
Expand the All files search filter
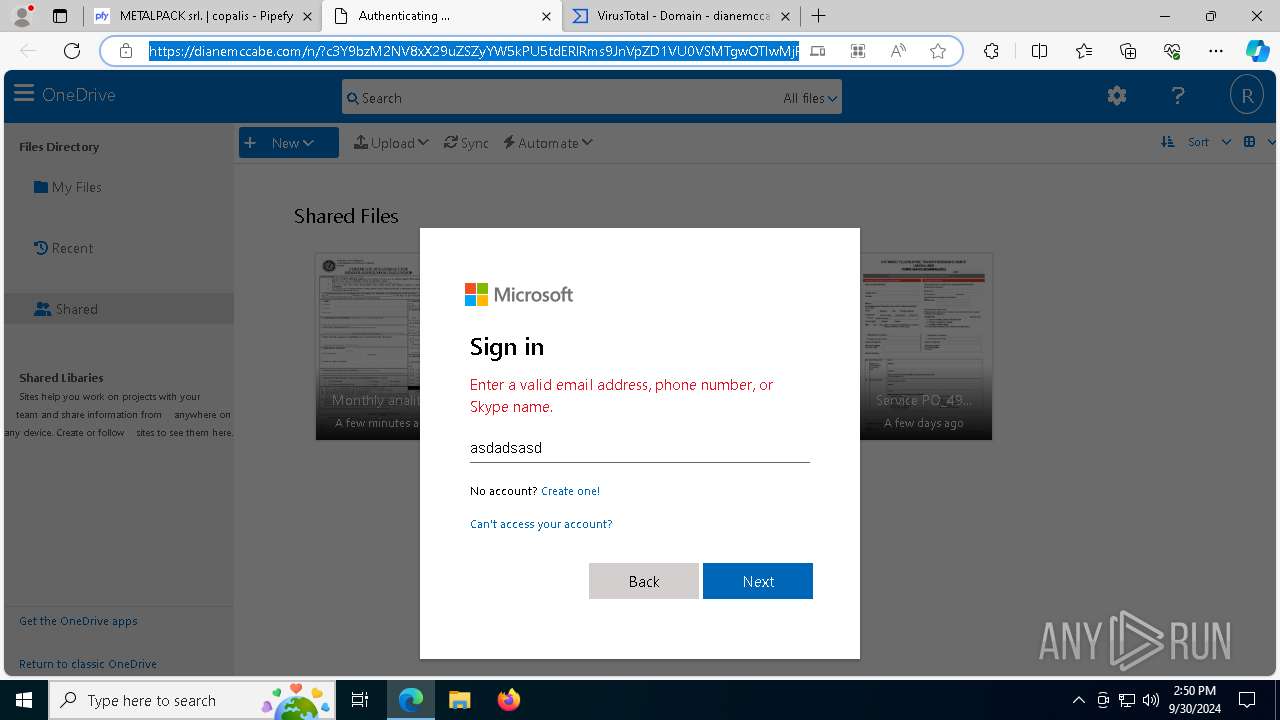810,98
